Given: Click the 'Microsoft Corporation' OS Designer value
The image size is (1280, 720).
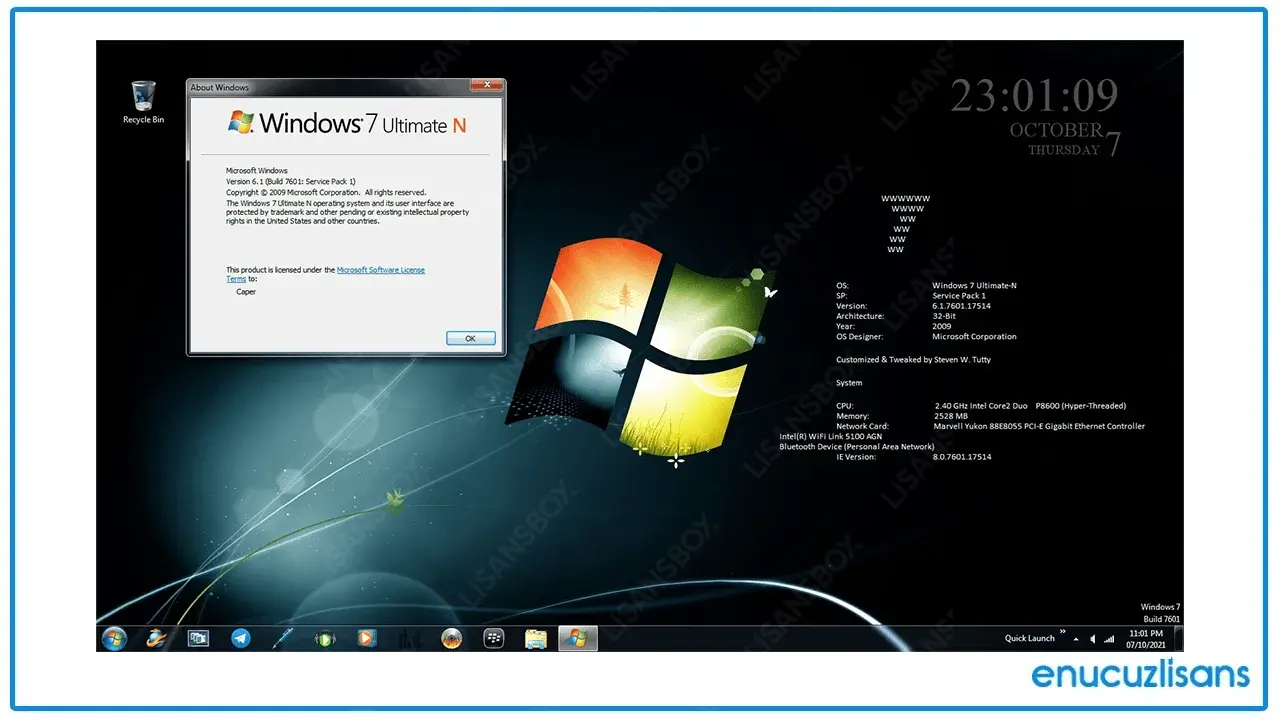Looking at the screenshot, I should 974,336.
